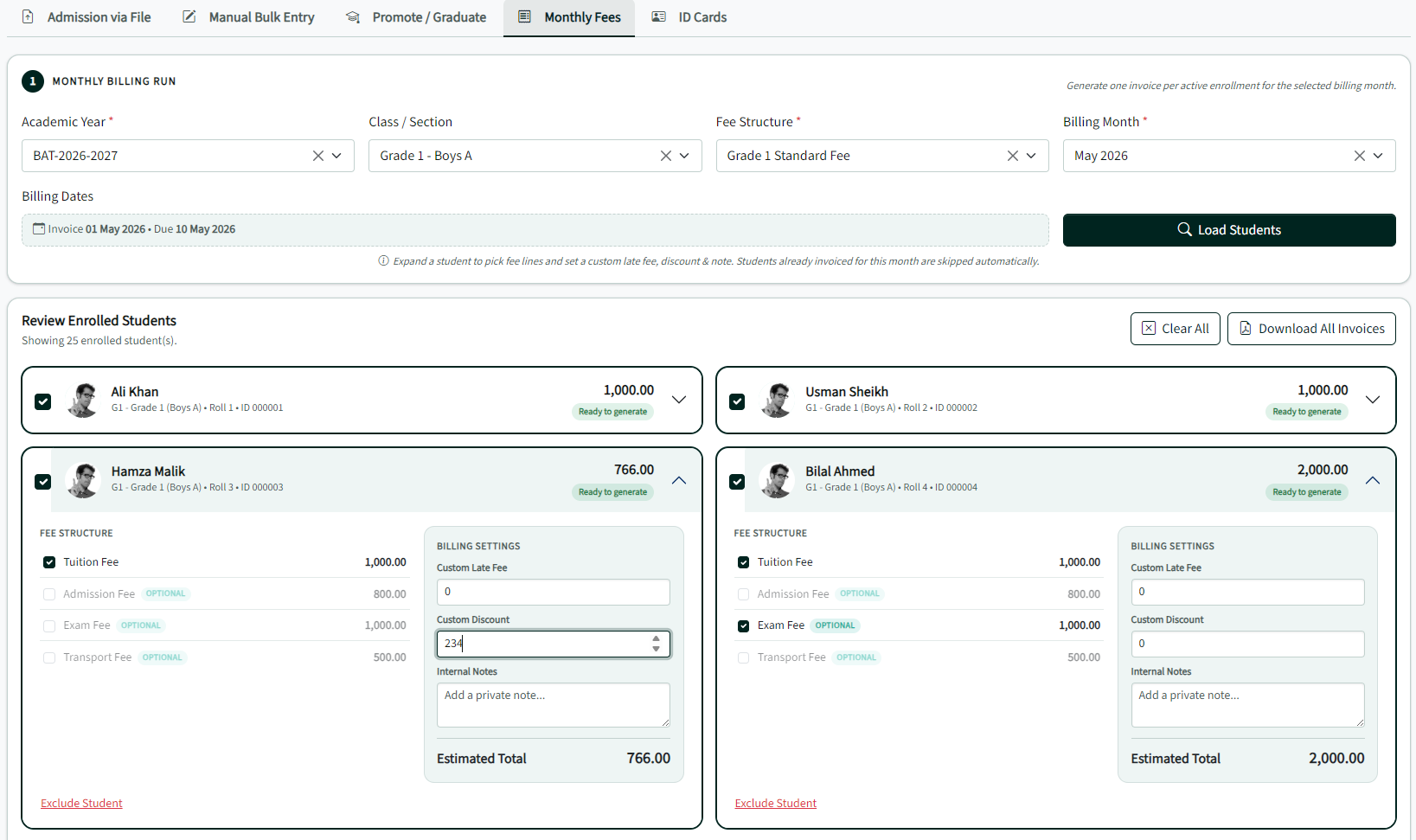1416x840 pixels.
Task: Clear the Academic Year selection with X
Action: point(318,156)
